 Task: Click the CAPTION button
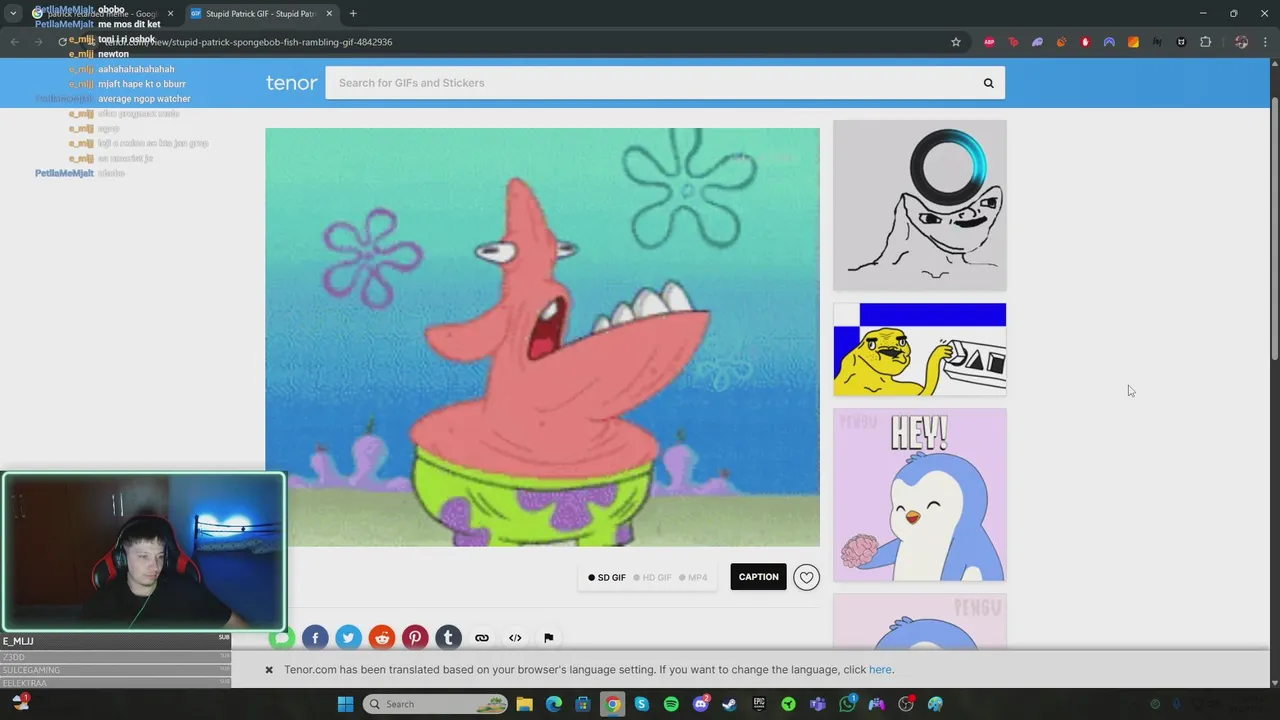click(x=758, y=577)
